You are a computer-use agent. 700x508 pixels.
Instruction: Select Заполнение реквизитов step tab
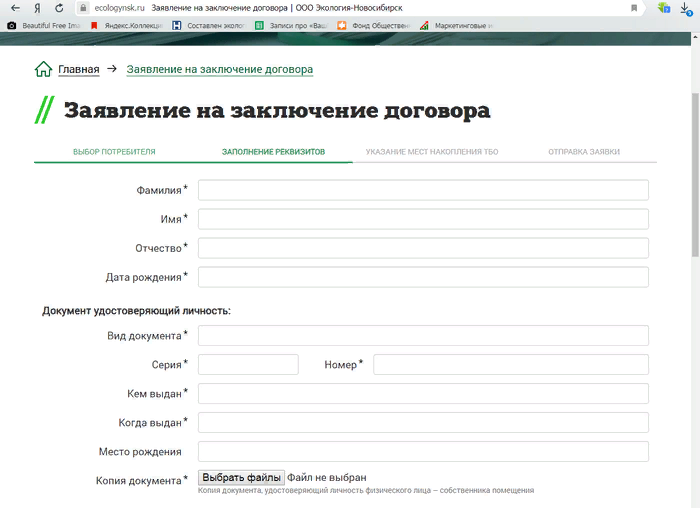point(273,152)
